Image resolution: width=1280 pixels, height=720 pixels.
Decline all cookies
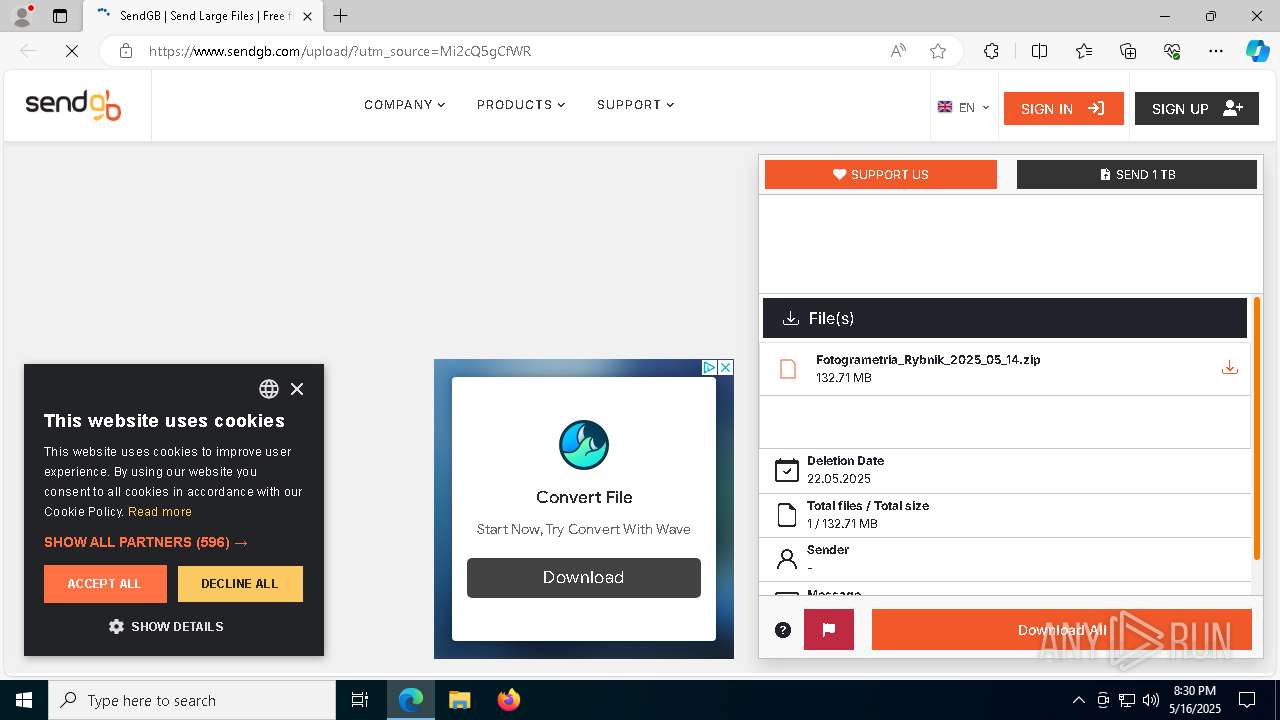click(240, 584)
